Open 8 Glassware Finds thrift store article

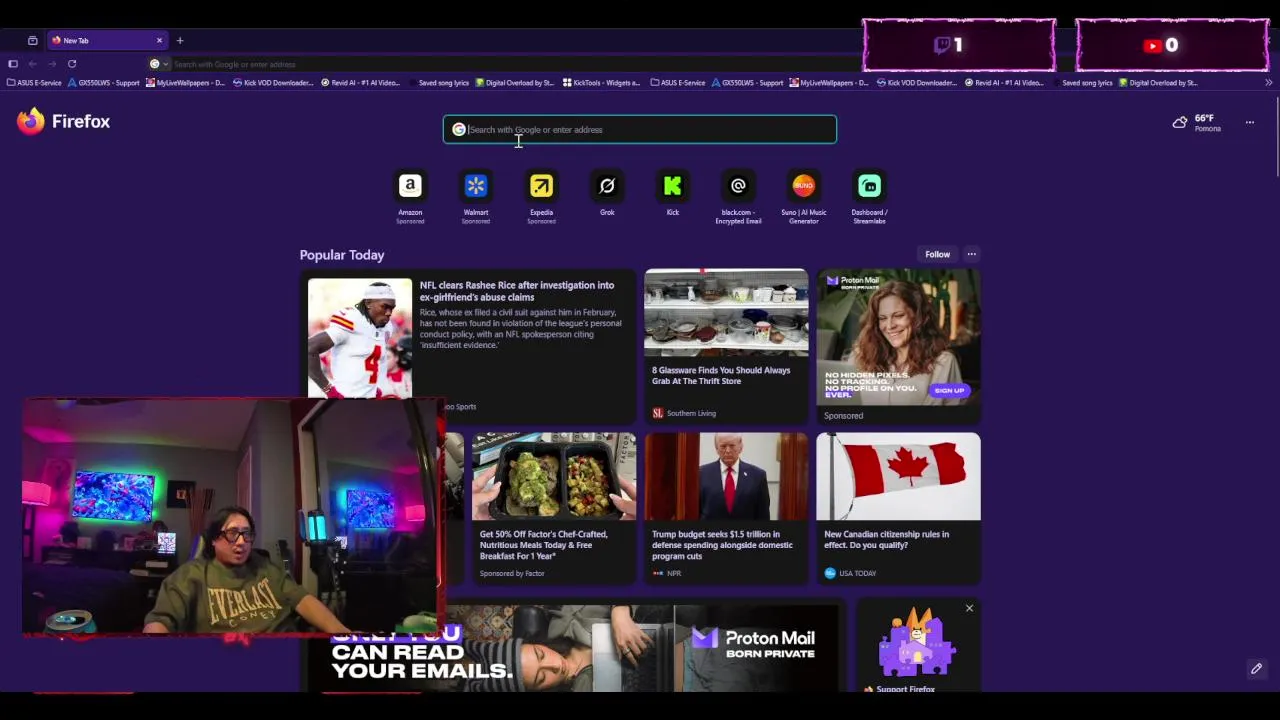pos(721,375)
